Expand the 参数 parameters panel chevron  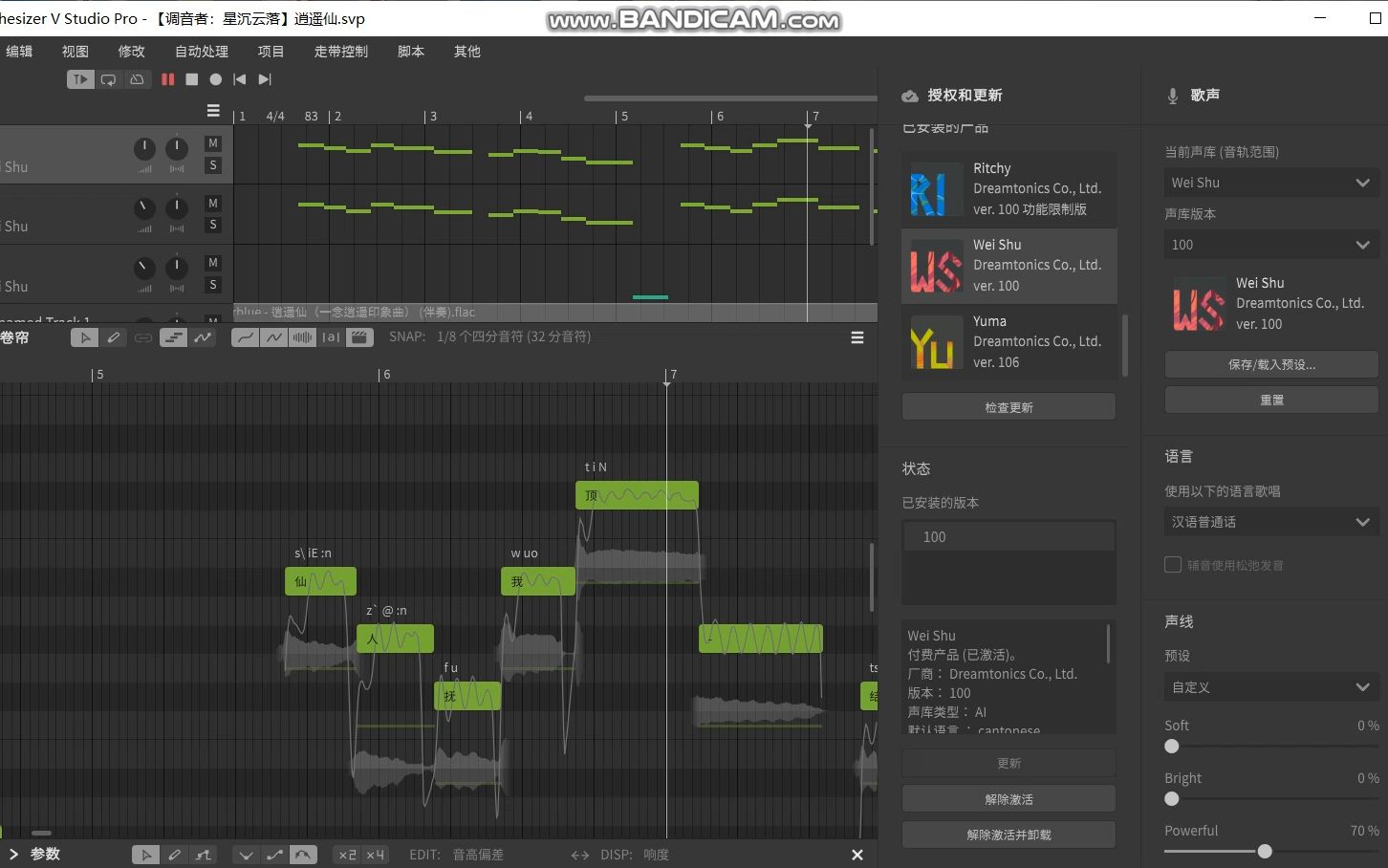point(13,855)
